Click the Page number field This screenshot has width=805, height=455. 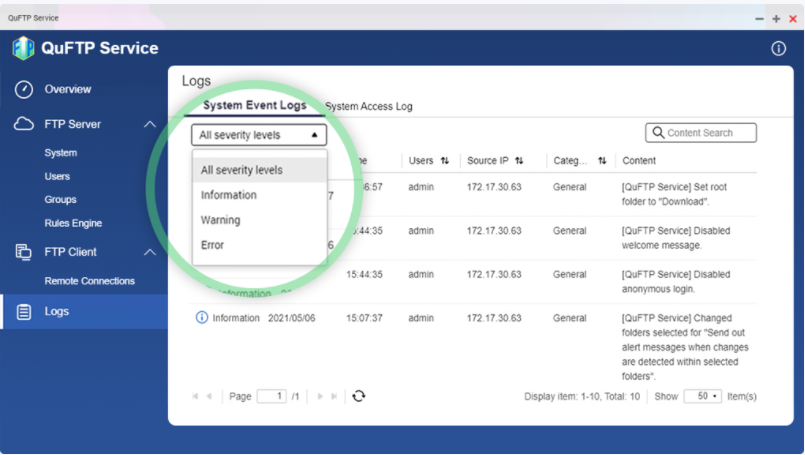(x=272, y=396)
